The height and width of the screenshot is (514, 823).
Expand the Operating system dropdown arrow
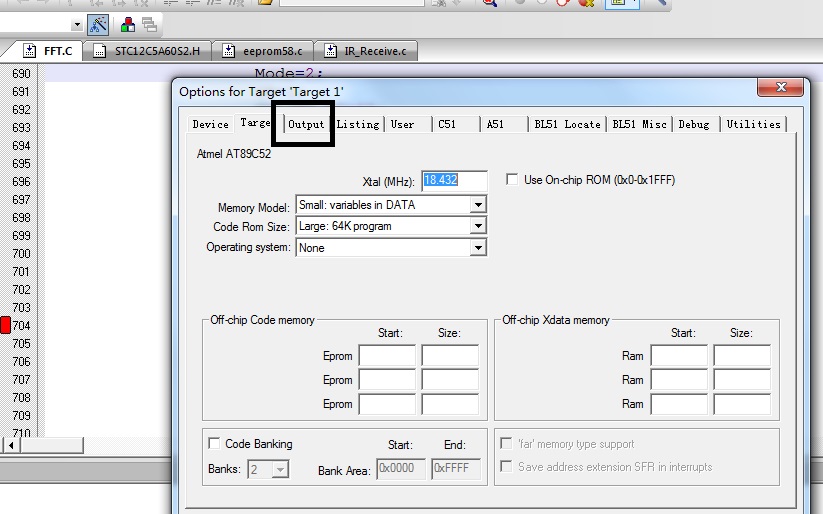pos(478,248)
